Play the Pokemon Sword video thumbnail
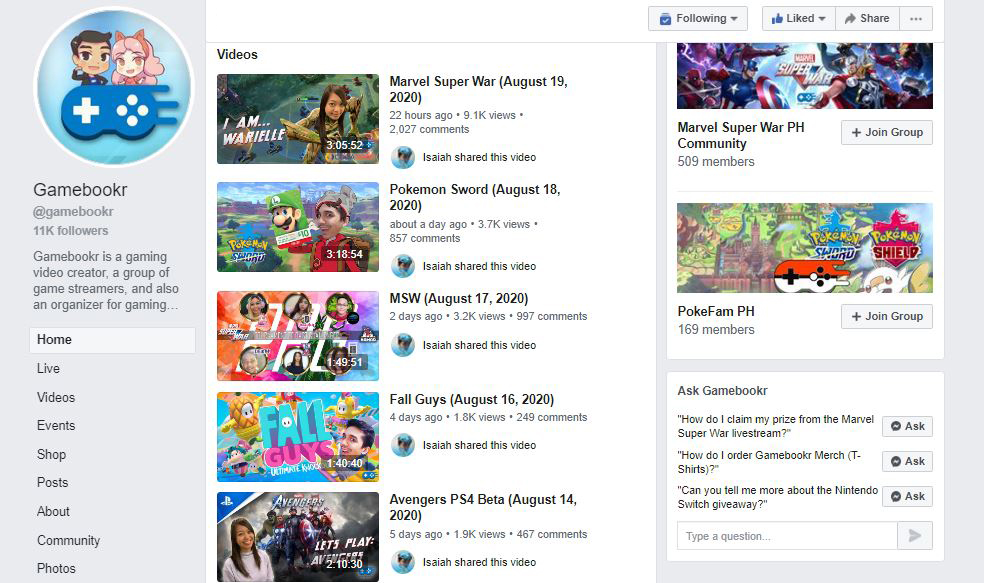Screen dimensions: 984x583 pyautogui.click(x=298, y=227)
